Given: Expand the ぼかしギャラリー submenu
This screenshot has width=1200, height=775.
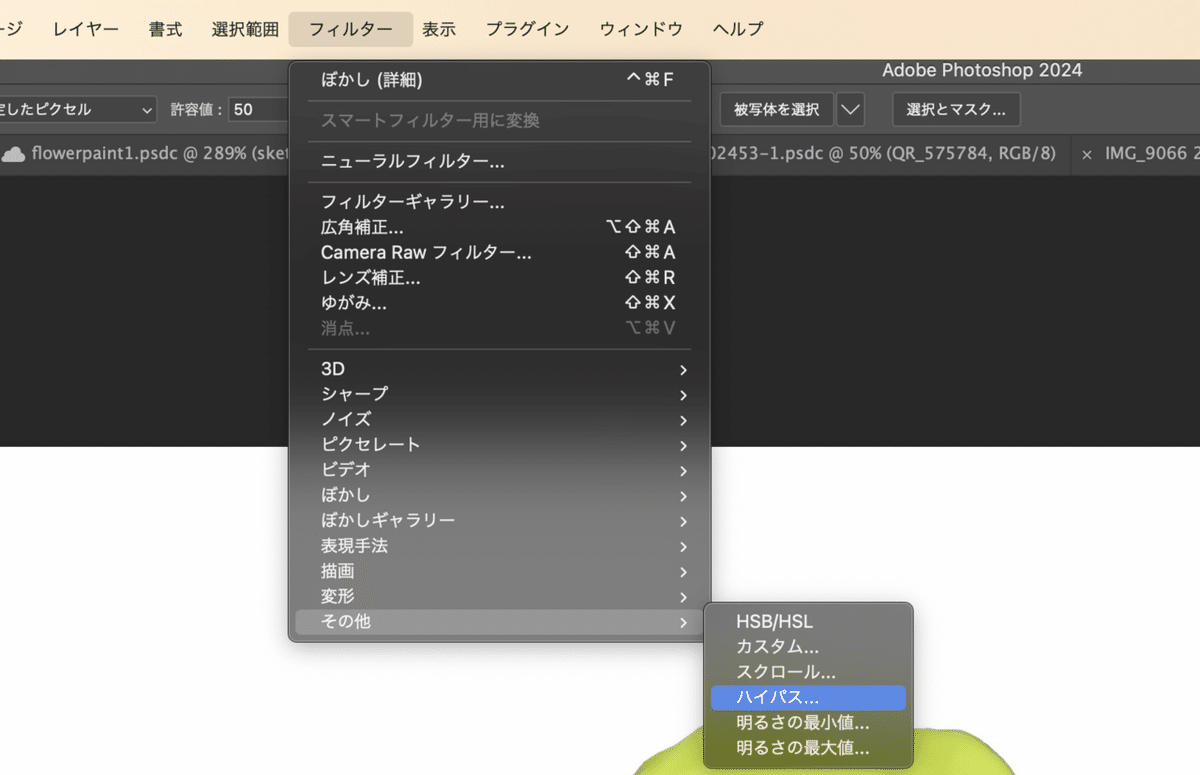Looking at the screenshot, I should 499,521.
